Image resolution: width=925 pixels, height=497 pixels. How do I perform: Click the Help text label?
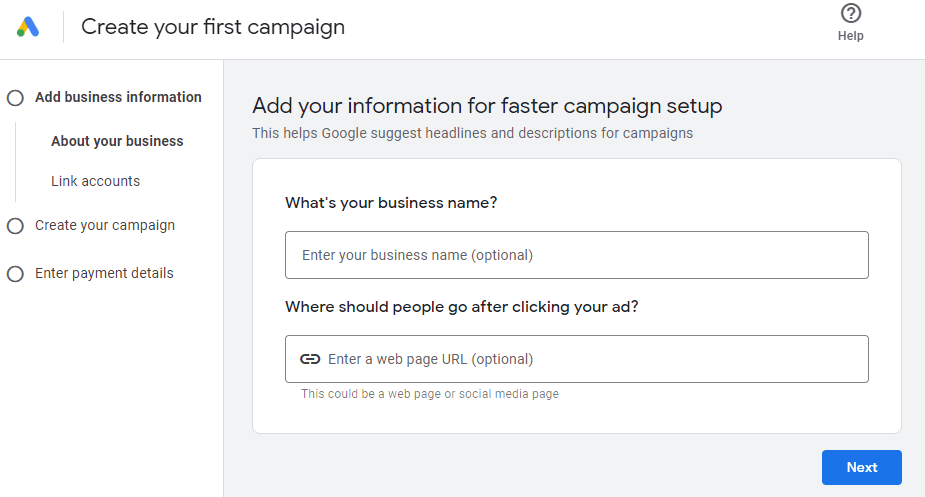point(851,35)
